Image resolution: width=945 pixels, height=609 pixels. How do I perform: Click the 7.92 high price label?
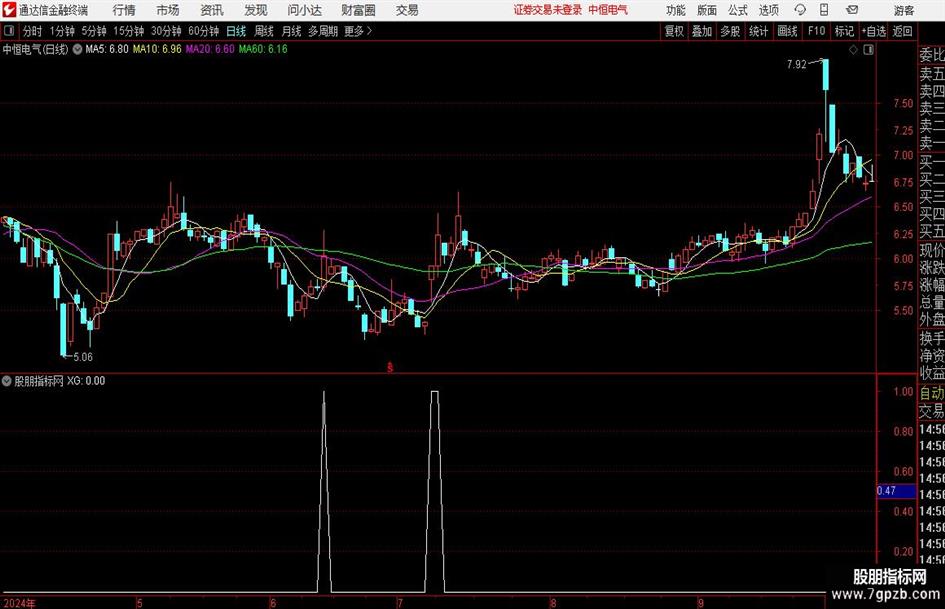[796, 65]
